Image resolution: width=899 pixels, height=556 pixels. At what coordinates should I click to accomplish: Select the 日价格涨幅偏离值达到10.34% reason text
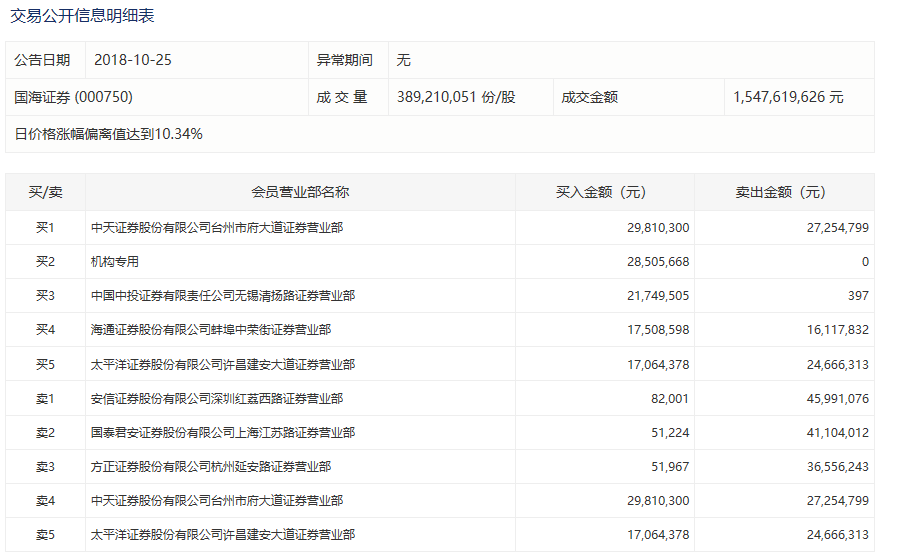[108, 133]
